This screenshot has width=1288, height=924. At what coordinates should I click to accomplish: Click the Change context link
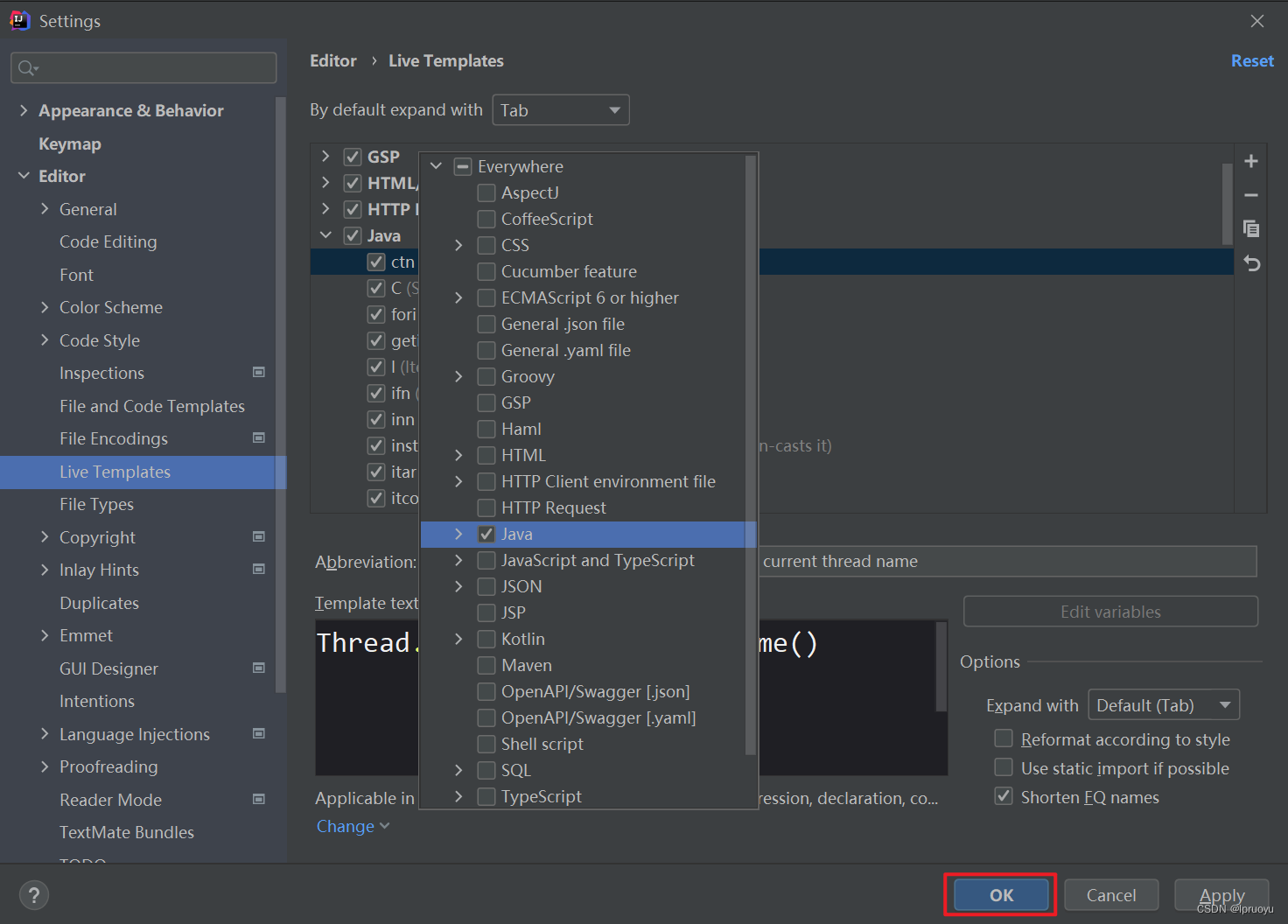[x=353, y=826]
